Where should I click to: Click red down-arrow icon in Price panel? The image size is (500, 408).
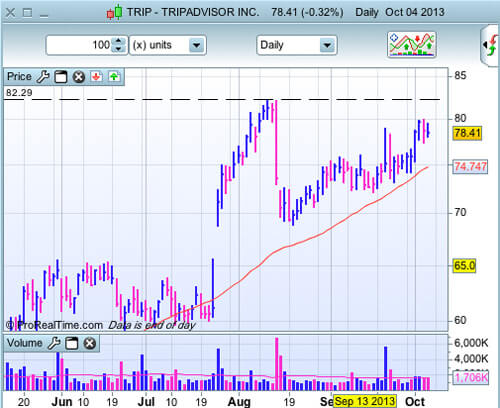[96, 77]
